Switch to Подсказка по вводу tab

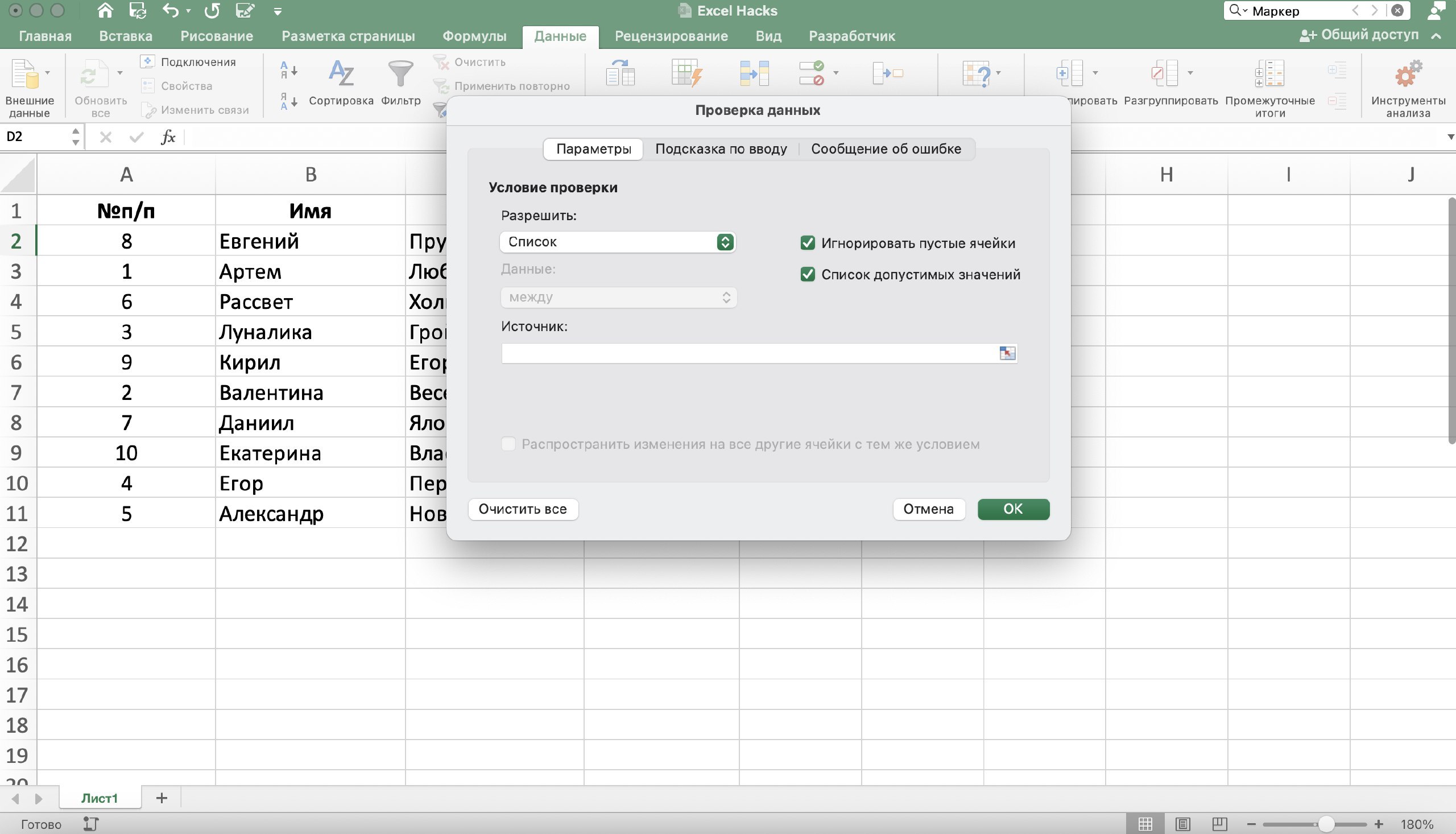pos(721,149)
